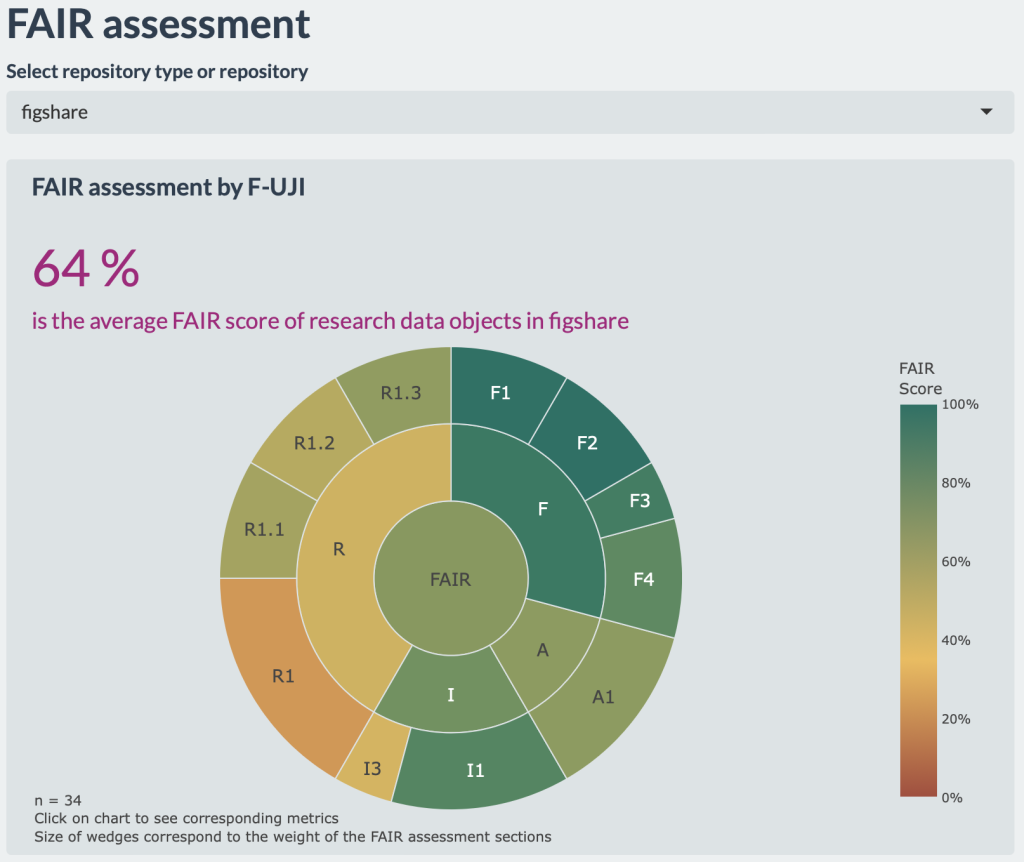
Task: Click the dropdown arrow beside figshare
Action: [x=987, y=113]
